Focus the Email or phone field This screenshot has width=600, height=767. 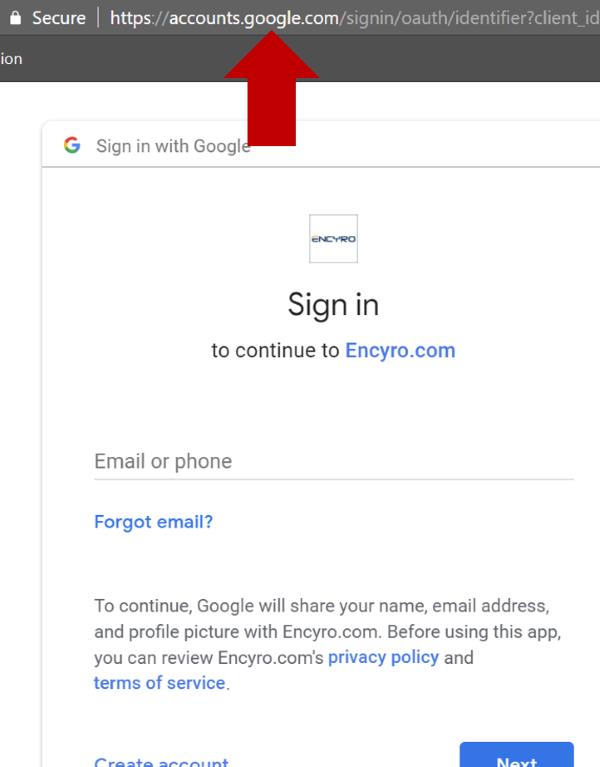click(333, 462)
